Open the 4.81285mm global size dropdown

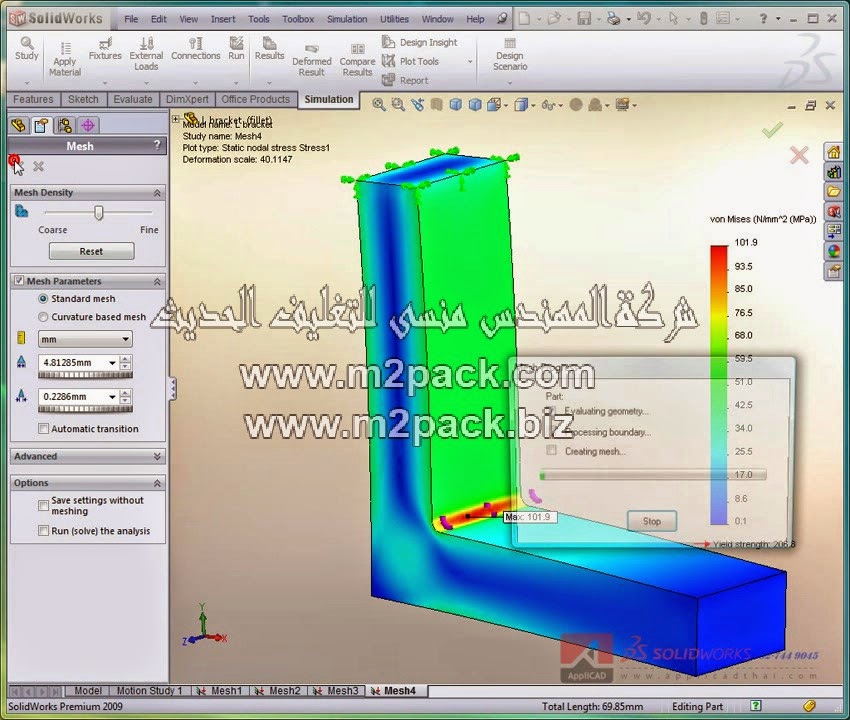(112, 363)
